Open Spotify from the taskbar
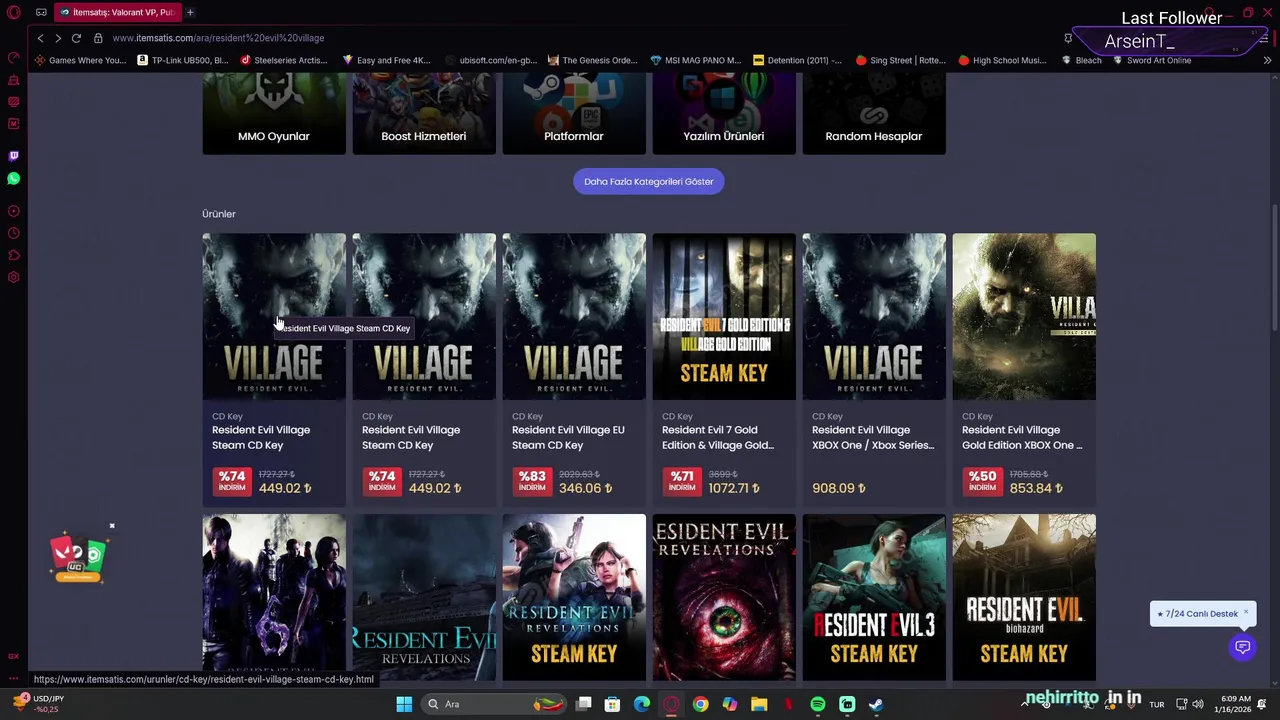Screen dimensions: 1280x720 (818, 704)
